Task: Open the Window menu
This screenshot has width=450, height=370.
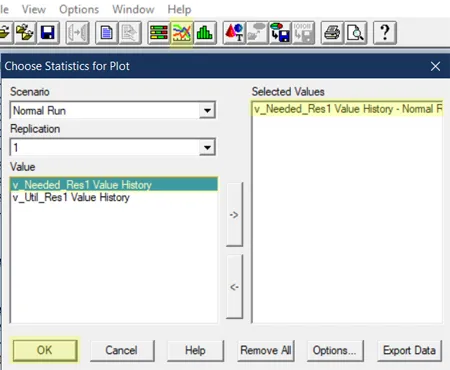Action: (133, 9)
